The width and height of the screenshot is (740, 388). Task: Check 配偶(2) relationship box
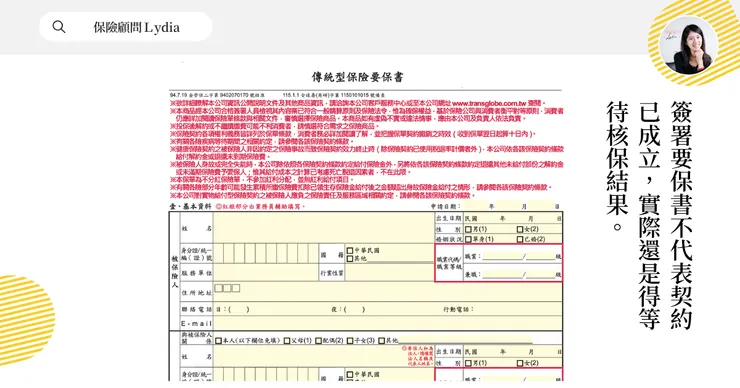point(319,340)
